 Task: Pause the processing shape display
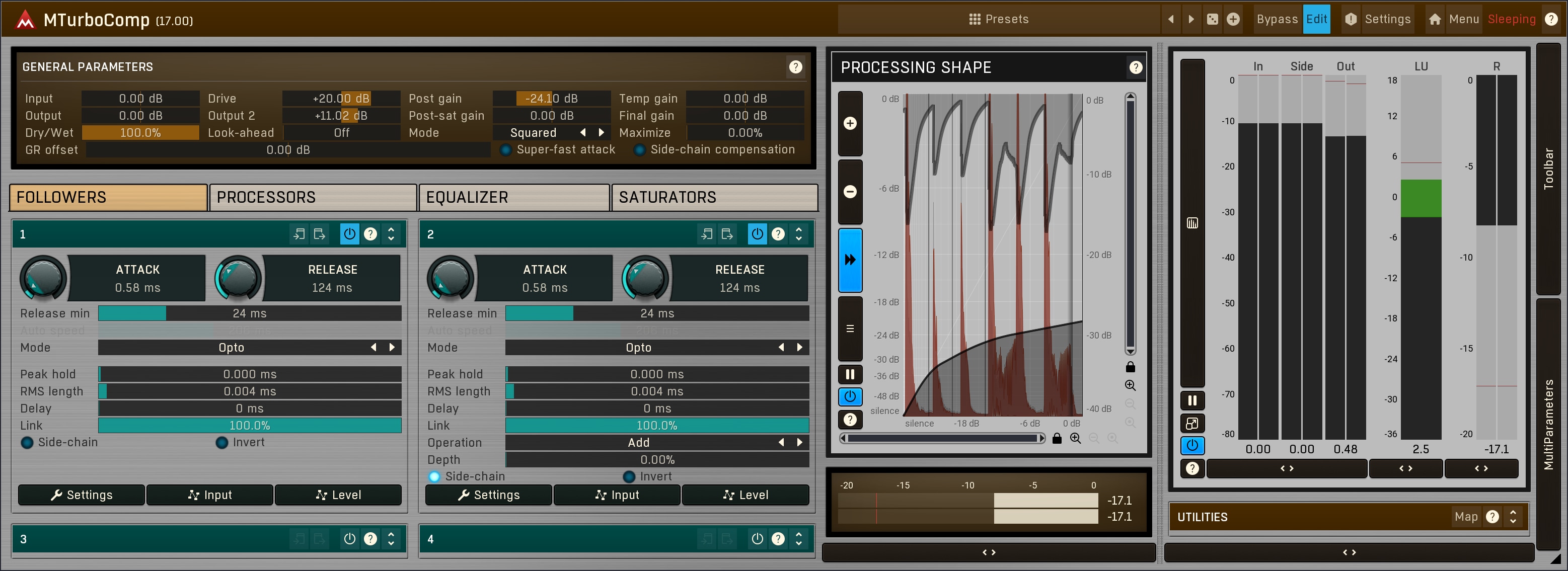pyautogui.click(x=850, y=375)
